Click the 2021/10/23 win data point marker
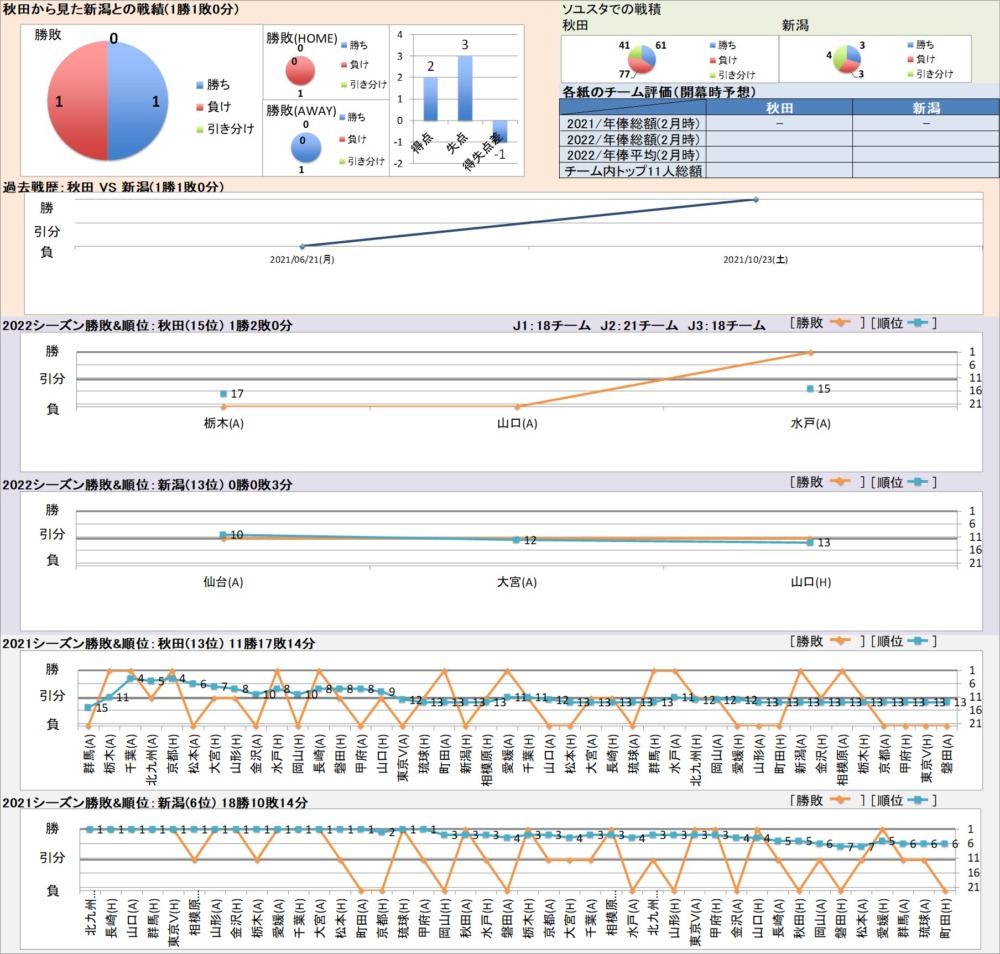The width and height of the screenshot is (1000, 954). point(755,200)
